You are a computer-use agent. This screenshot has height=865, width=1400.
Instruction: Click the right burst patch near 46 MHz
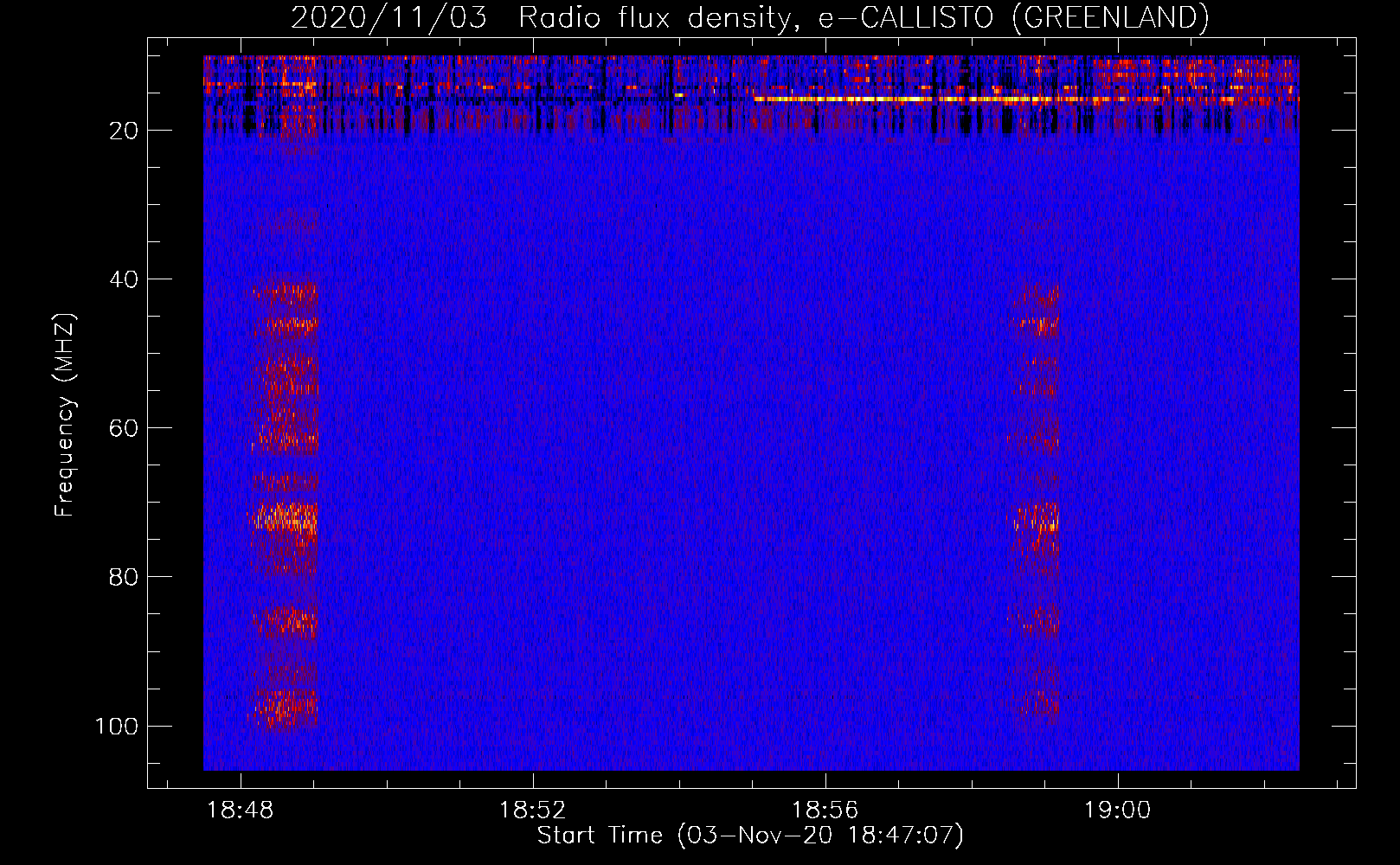(x=1038, y=325)
